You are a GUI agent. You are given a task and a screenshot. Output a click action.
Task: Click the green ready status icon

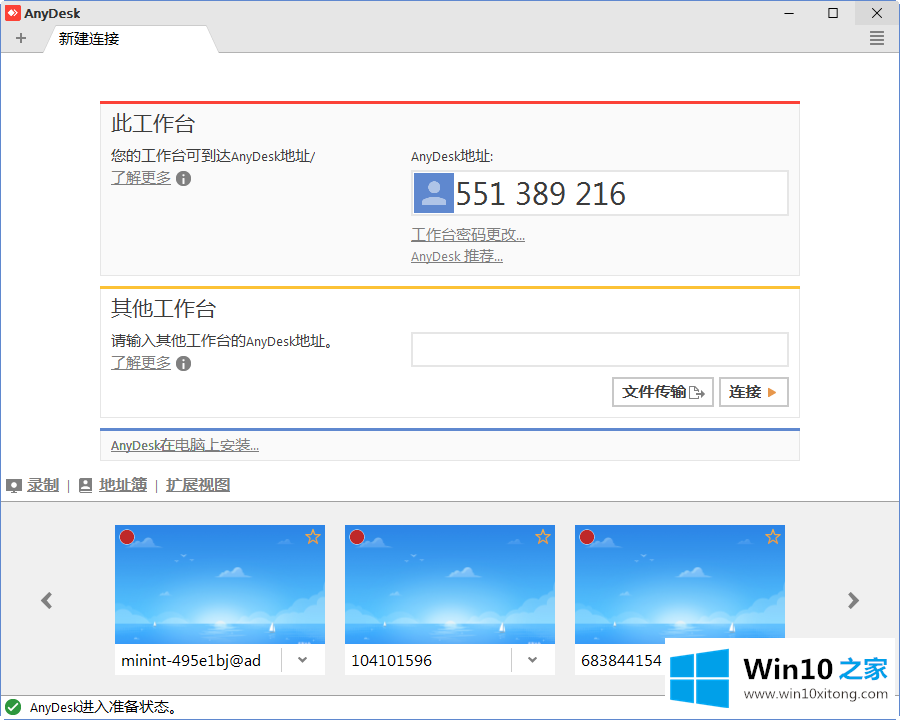(x=13, y=707)
